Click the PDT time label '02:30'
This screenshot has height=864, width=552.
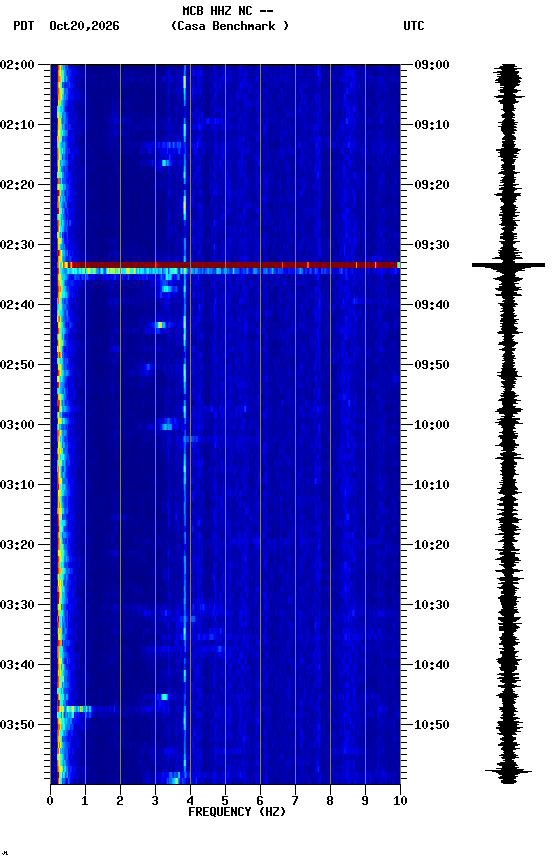point(17,245)
